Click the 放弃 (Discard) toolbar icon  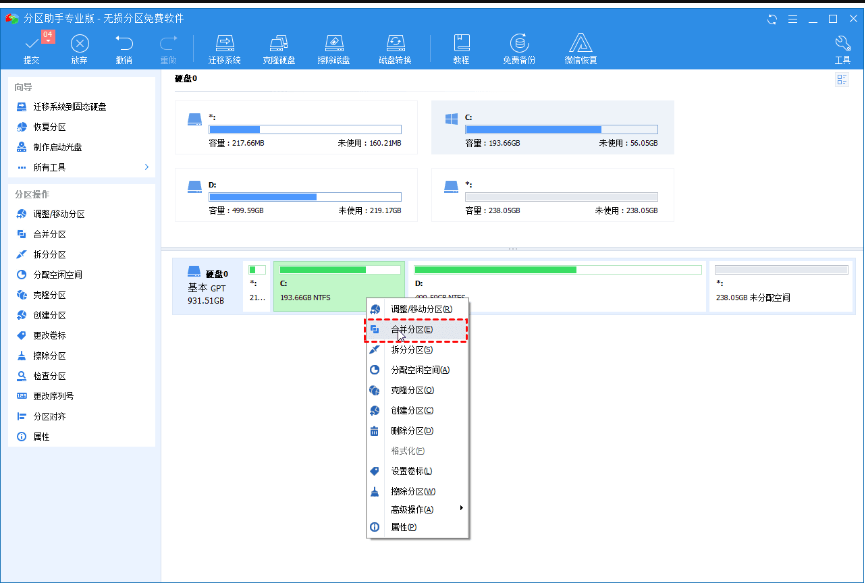point(80,45)
